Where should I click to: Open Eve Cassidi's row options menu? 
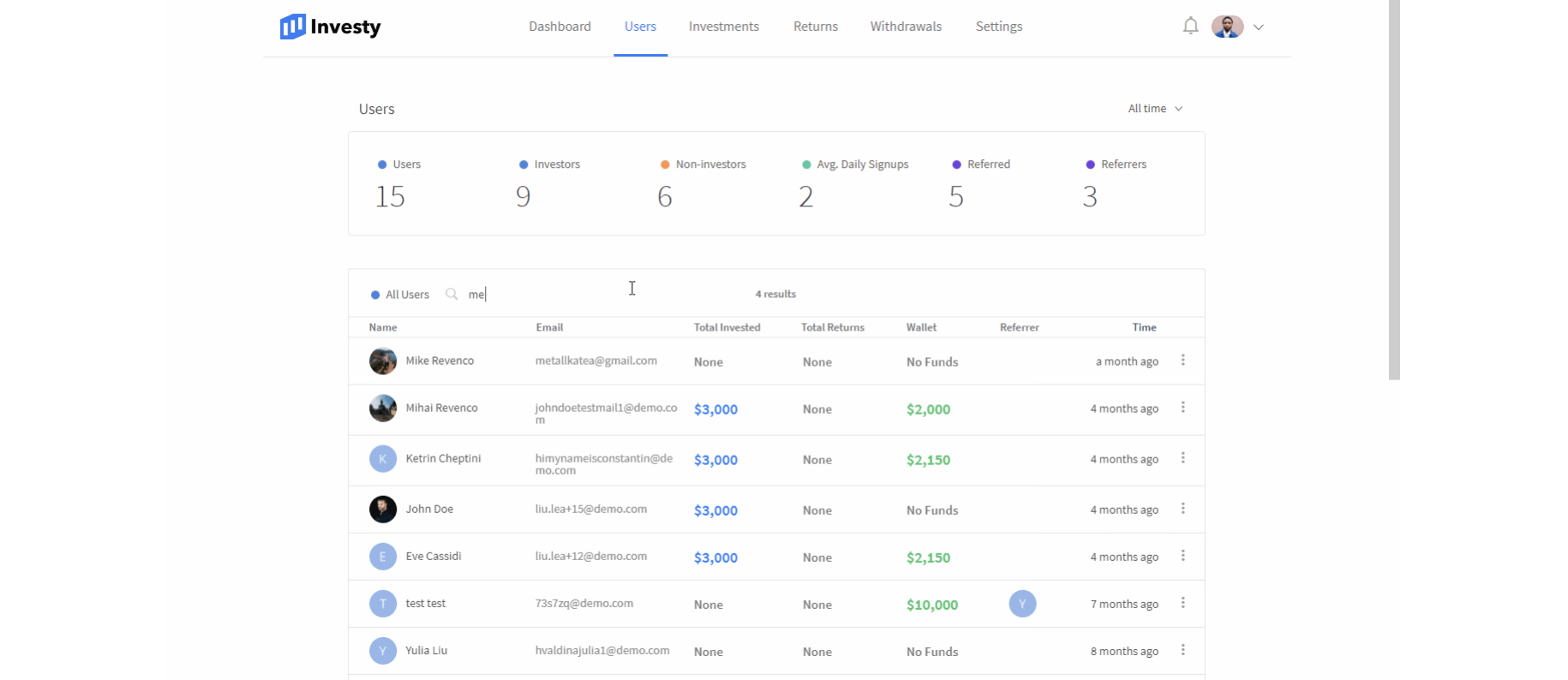[1182, 556]
